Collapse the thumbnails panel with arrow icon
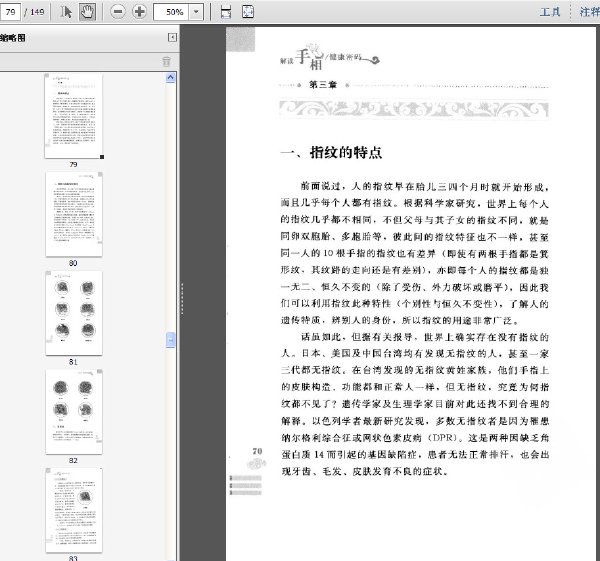This screenshot has width=600, height=561. 172,38
